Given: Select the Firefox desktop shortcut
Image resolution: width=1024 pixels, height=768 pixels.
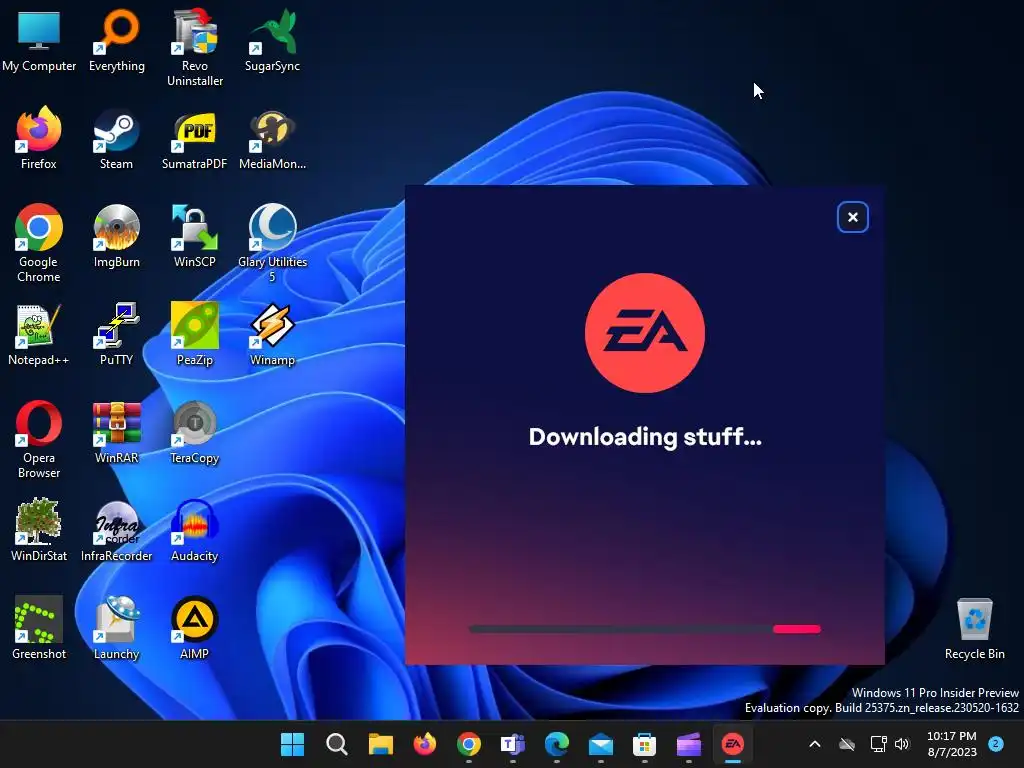Looking at the screenshot, I should pos(39,138).
